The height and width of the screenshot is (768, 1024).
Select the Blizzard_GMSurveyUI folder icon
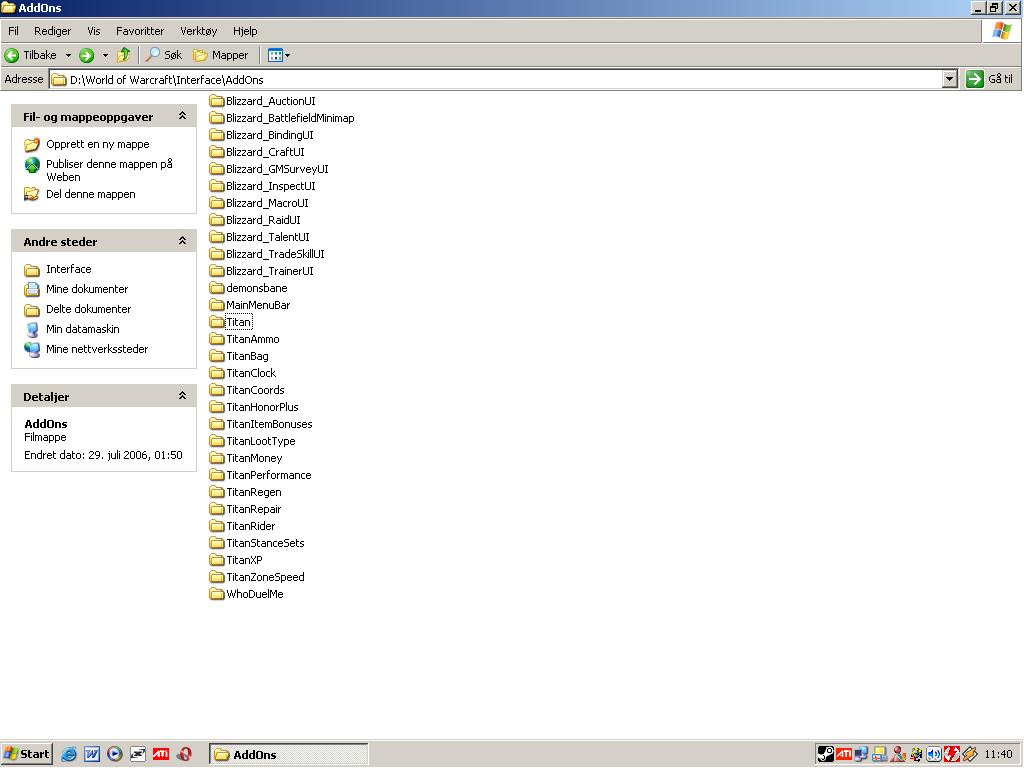[x=217, y=168]
